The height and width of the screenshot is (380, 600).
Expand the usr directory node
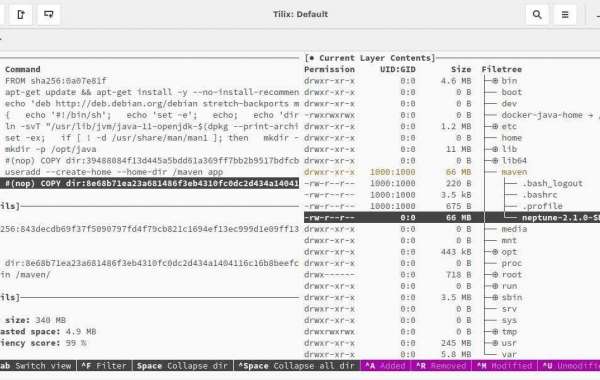495,343
